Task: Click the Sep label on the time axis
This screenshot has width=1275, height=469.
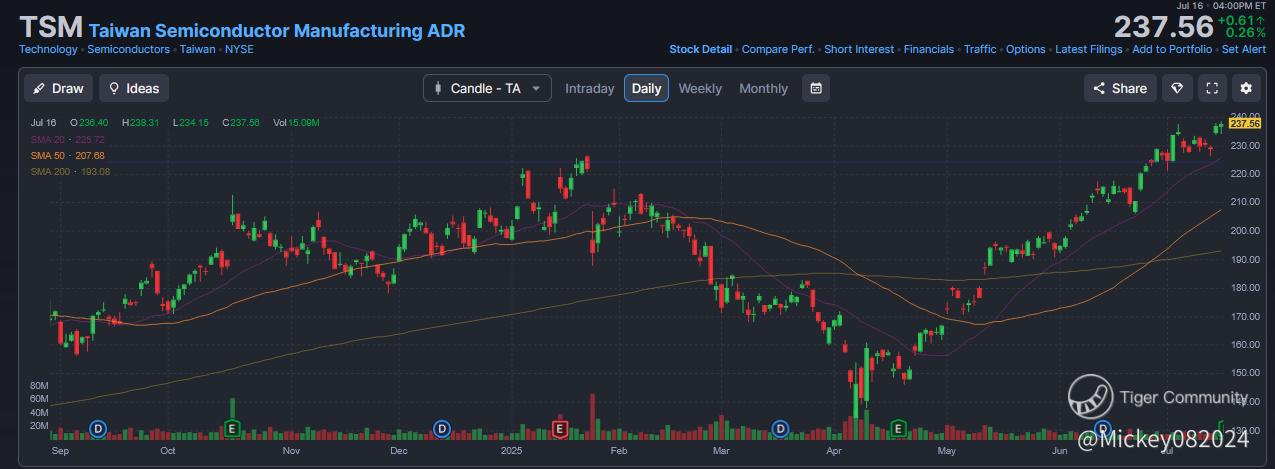Action: (x=61, y=451)
